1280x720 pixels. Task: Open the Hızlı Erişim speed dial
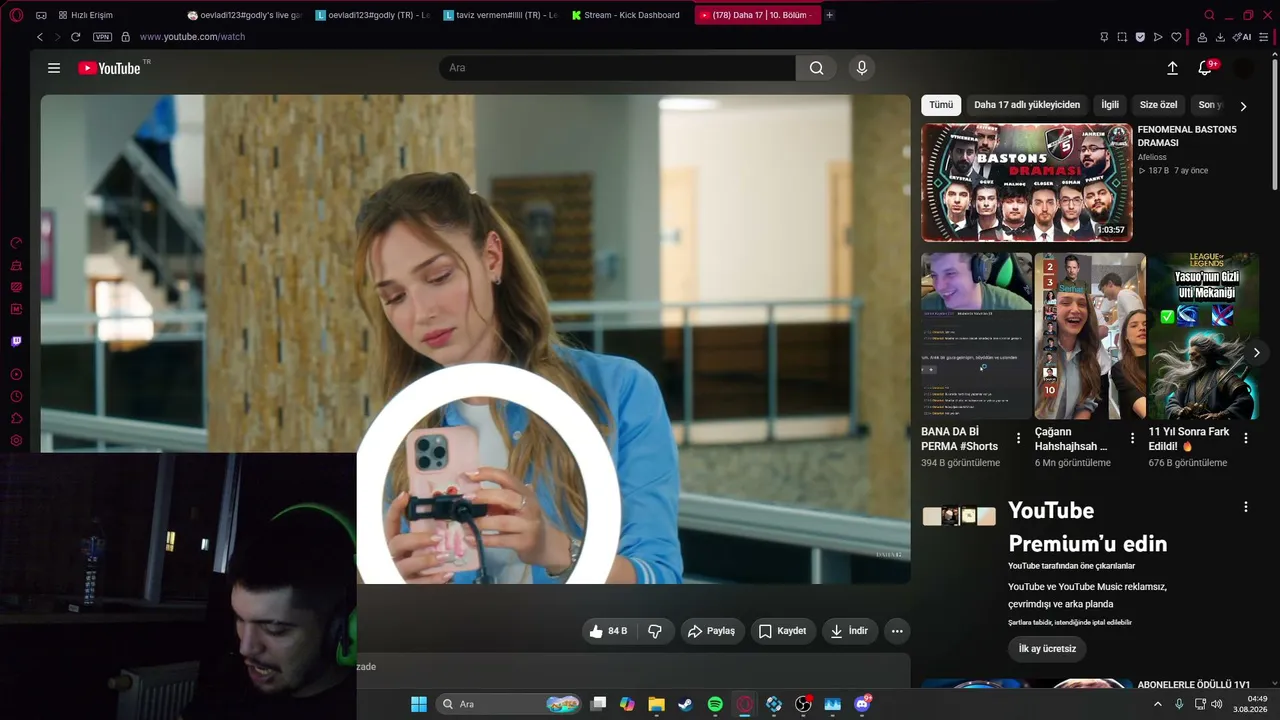85,15
